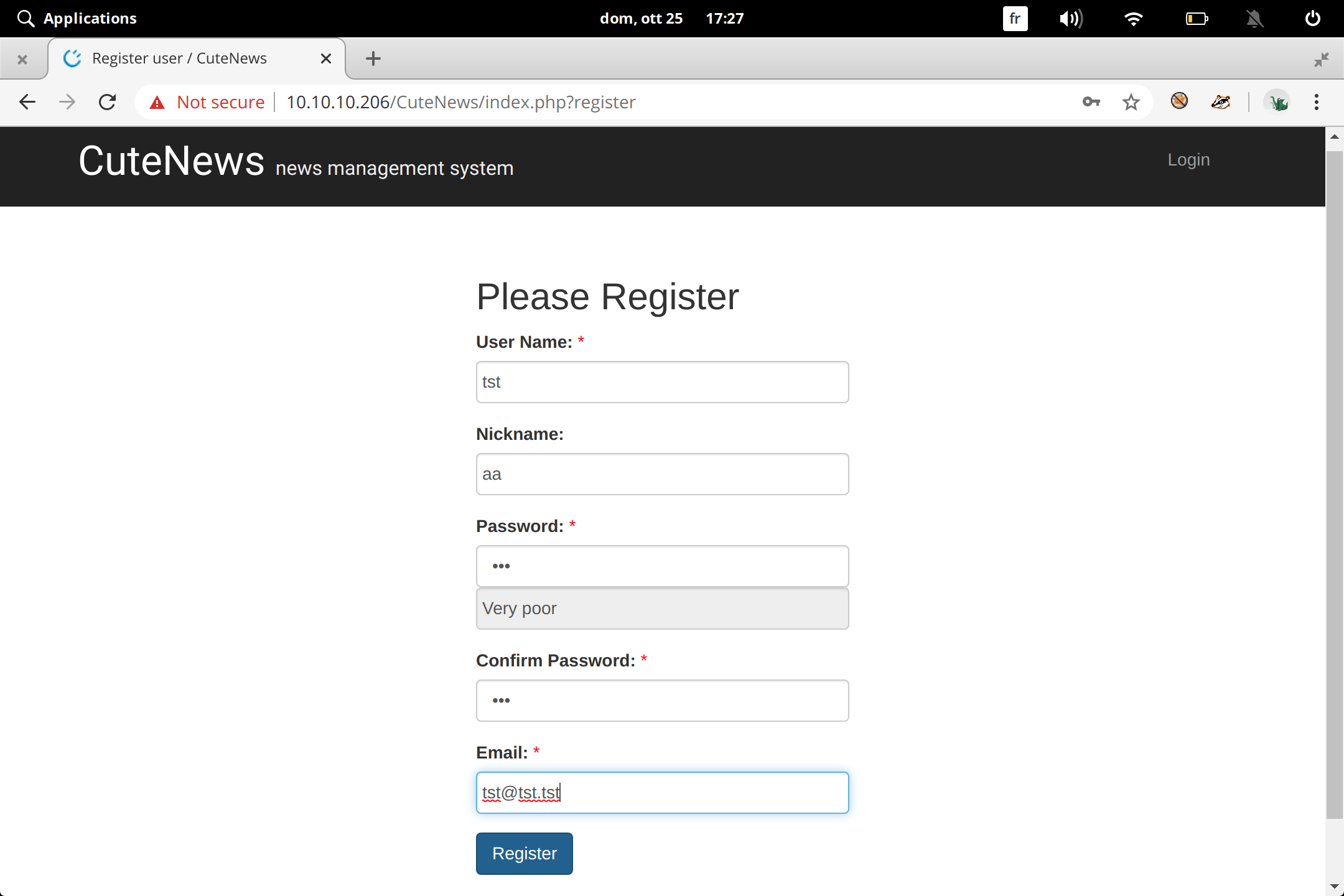Screen dimensions: 1344x896
Task: Open the new tab plus button
Action: [373, 58]
